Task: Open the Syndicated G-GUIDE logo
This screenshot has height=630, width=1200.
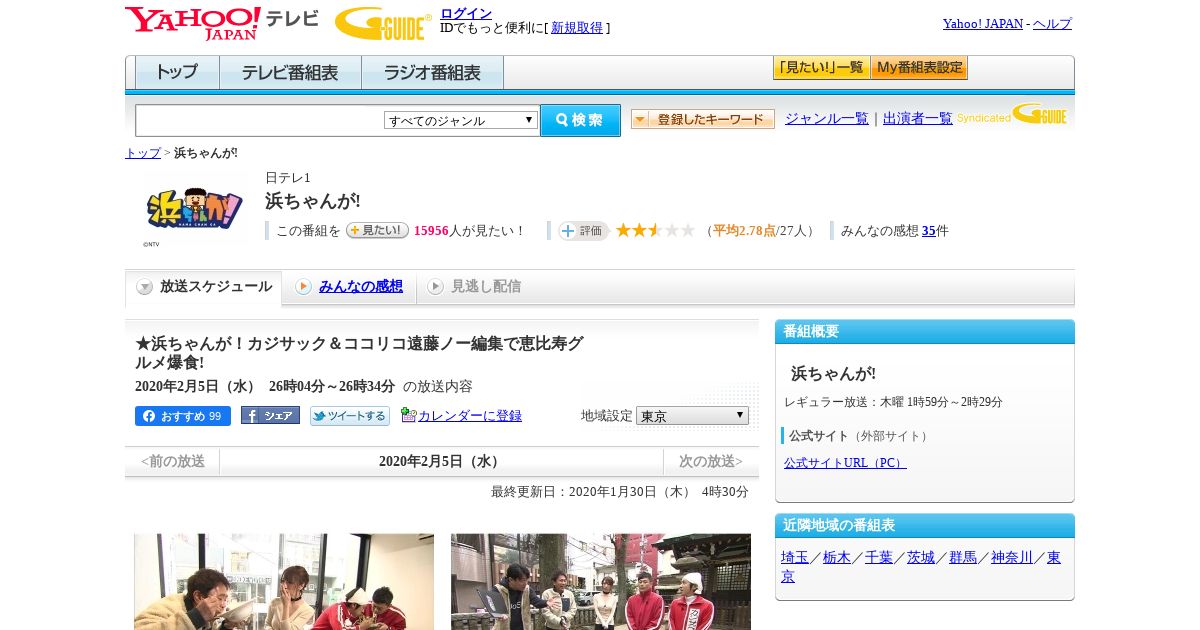Action: (1012, 116)
